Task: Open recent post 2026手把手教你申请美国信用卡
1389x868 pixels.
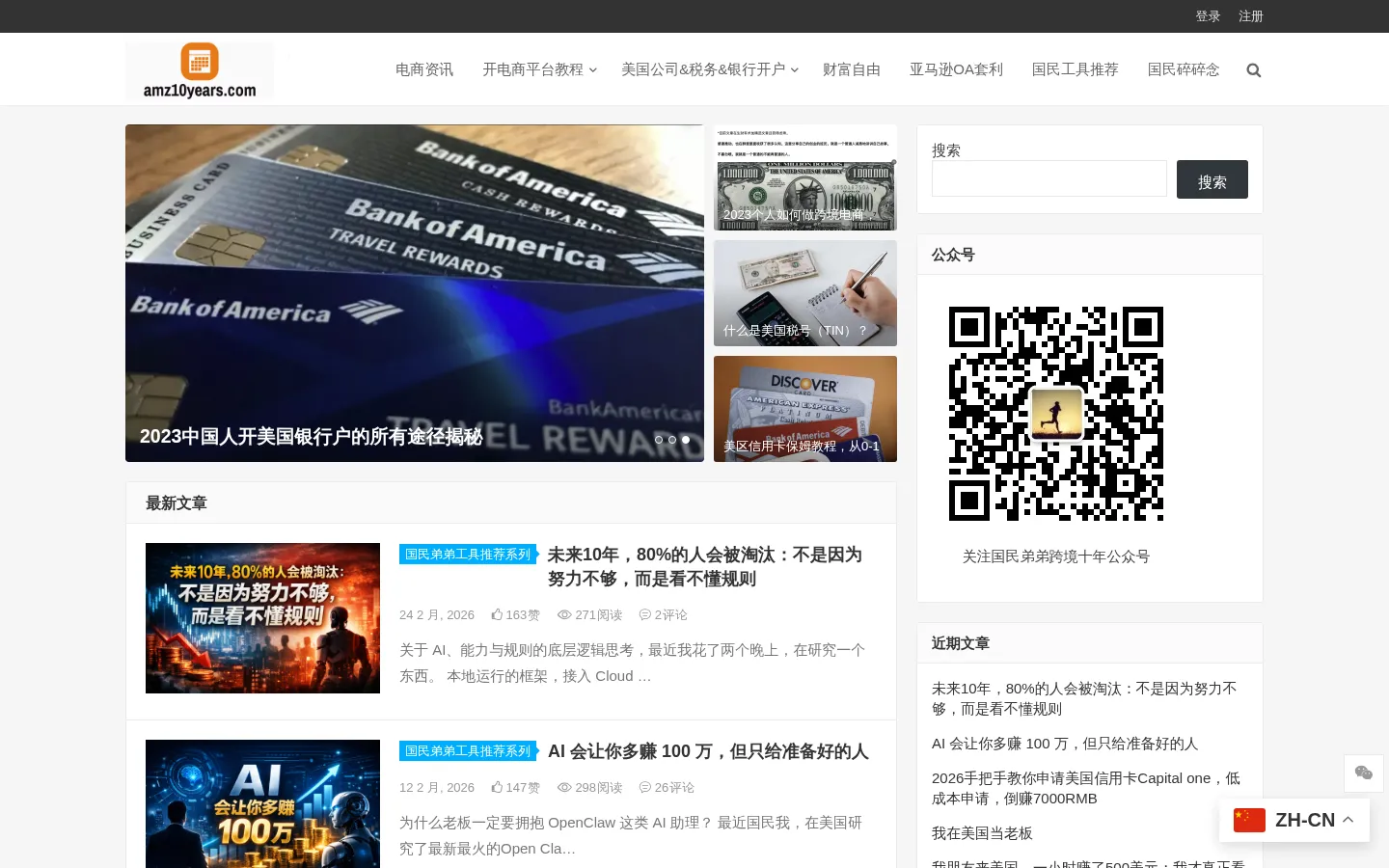Action: coord(1086,788)
